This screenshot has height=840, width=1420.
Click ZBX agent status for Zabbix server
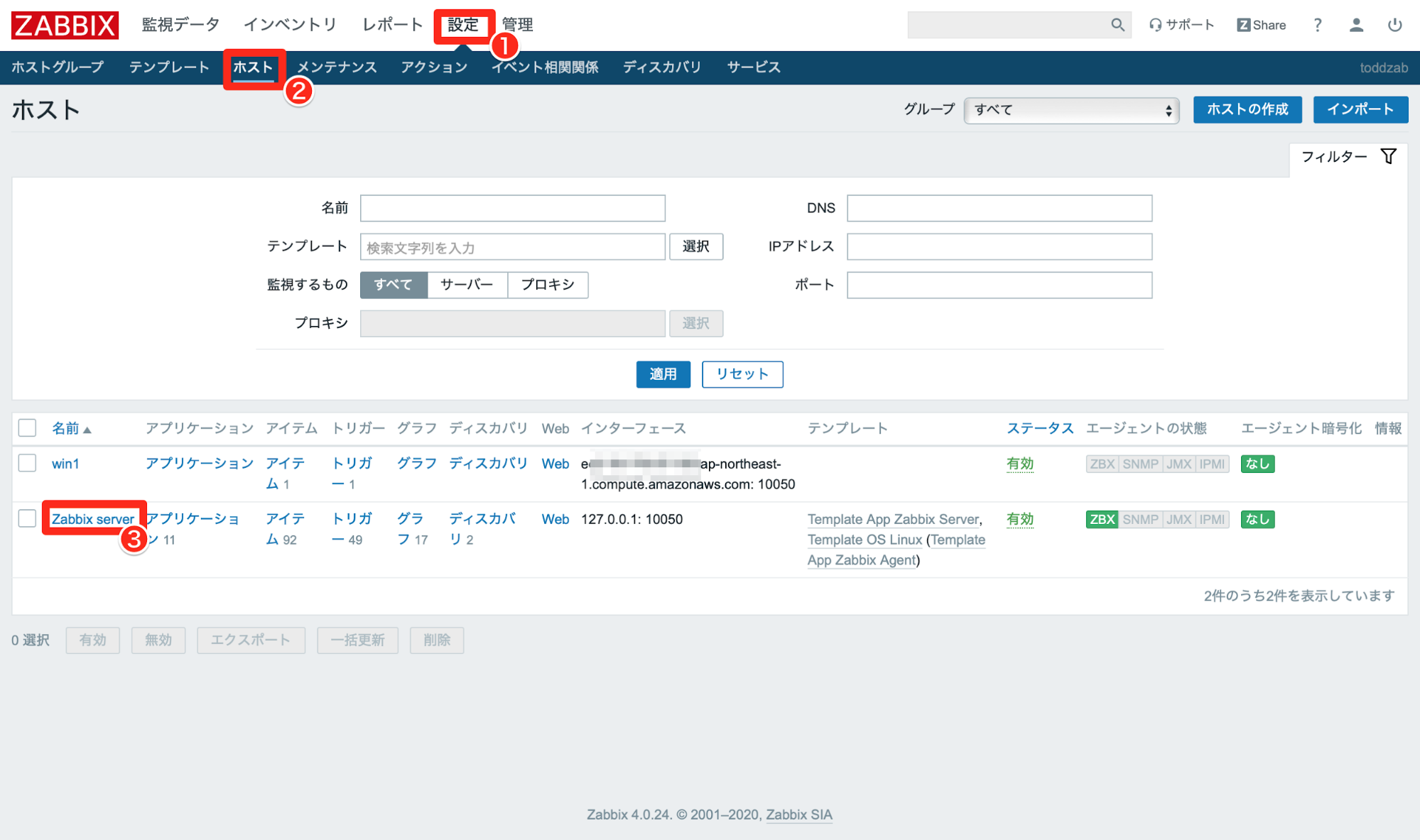(1102, 519)
